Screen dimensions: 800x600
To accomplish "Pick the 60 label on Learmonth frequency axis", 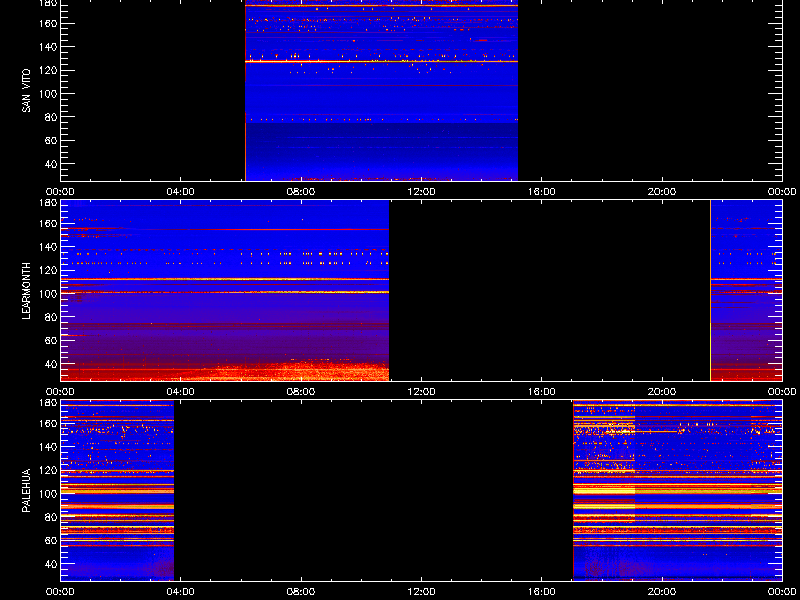I will pyautogui.click(x=51, y=340).
